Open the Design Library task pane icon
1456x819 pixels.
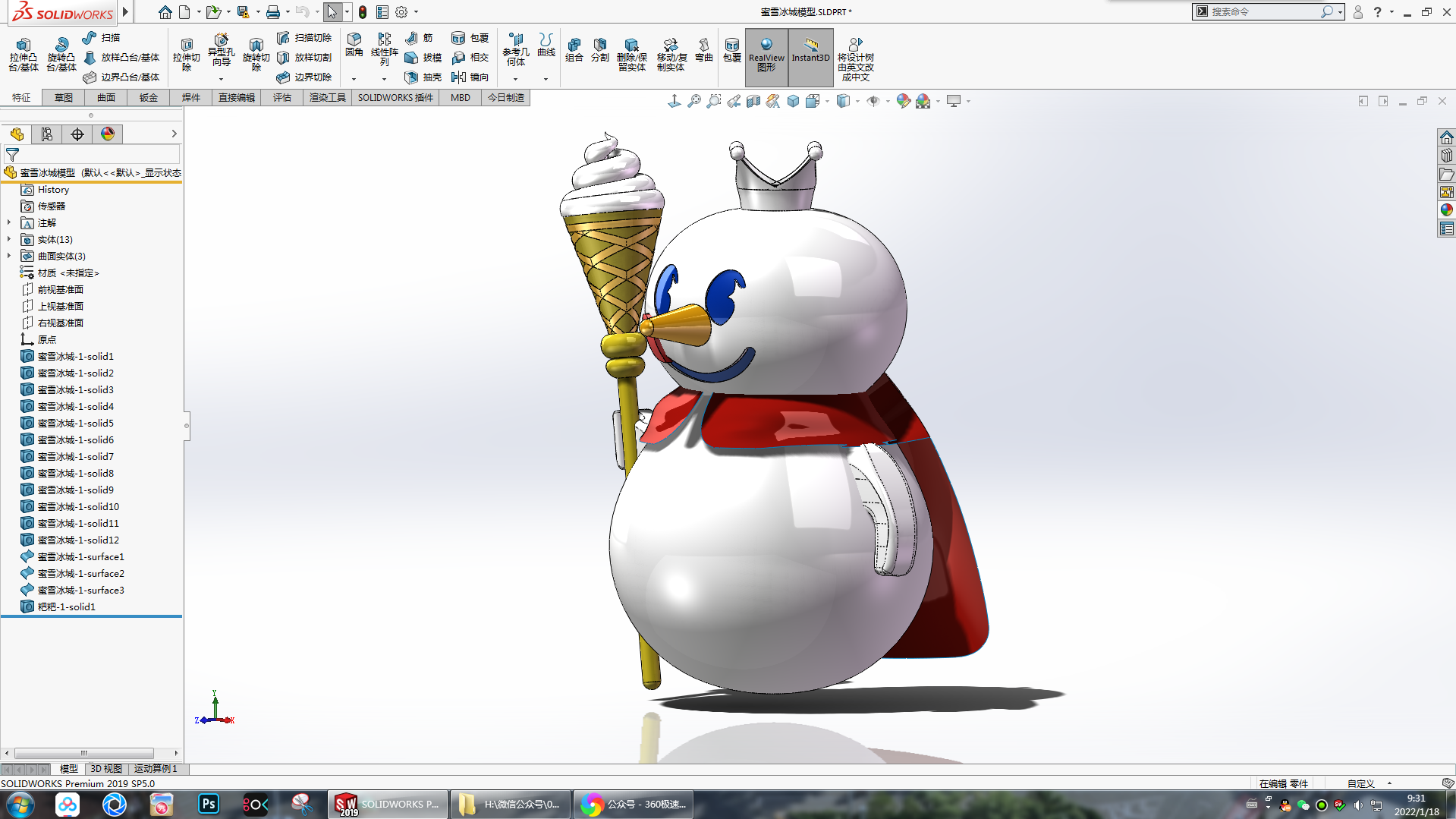point(1446,156)
